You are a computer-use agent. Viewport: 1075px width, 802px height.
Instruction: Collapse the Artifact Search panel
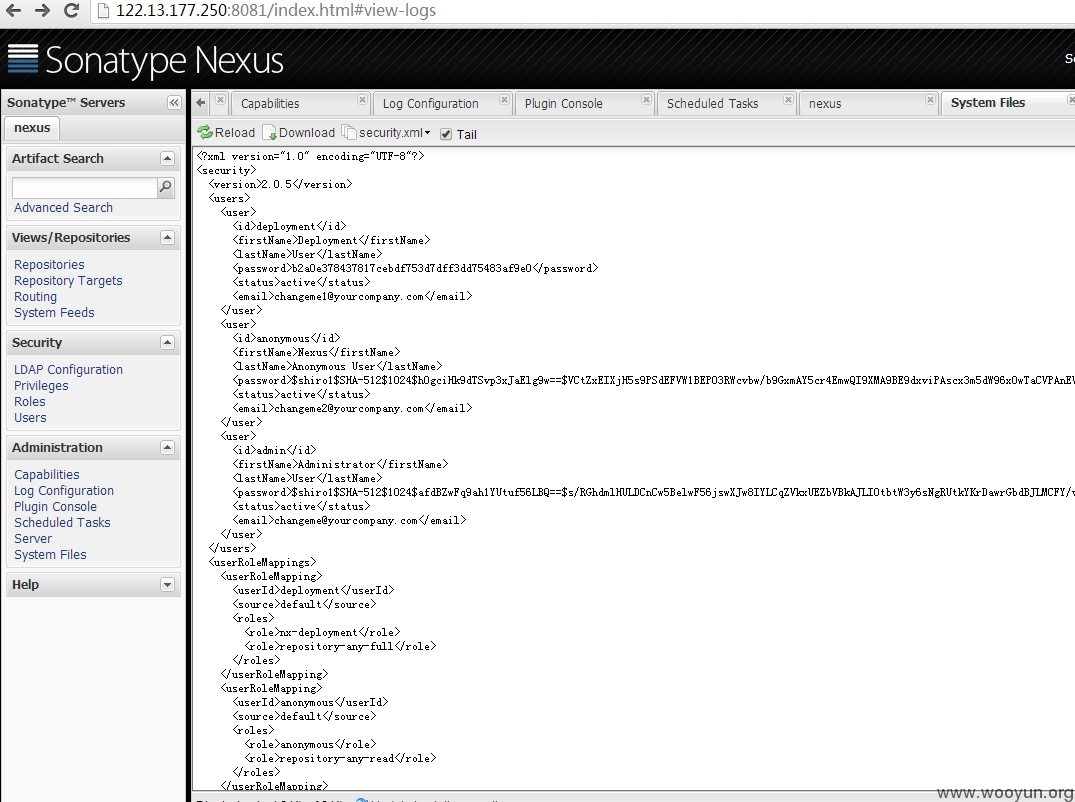pyautogui.click(x=167, y=158)
